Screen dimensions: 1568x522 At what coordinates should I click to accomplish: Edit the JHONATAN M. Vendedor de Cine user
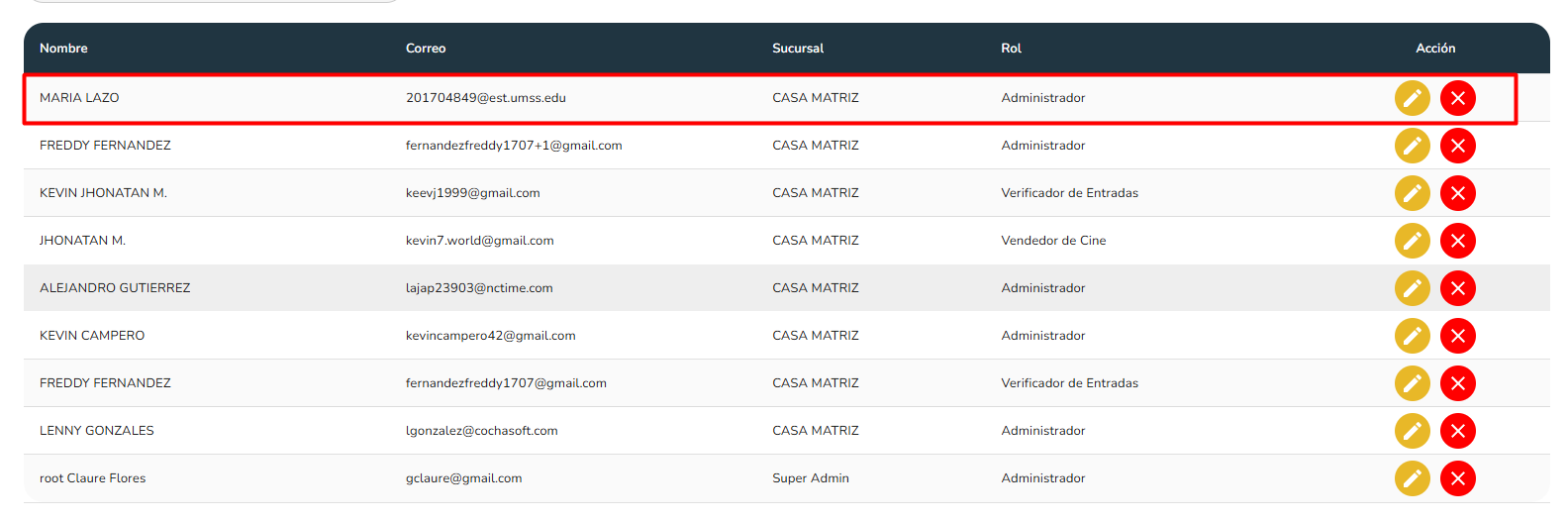(x=1412, y=241)
